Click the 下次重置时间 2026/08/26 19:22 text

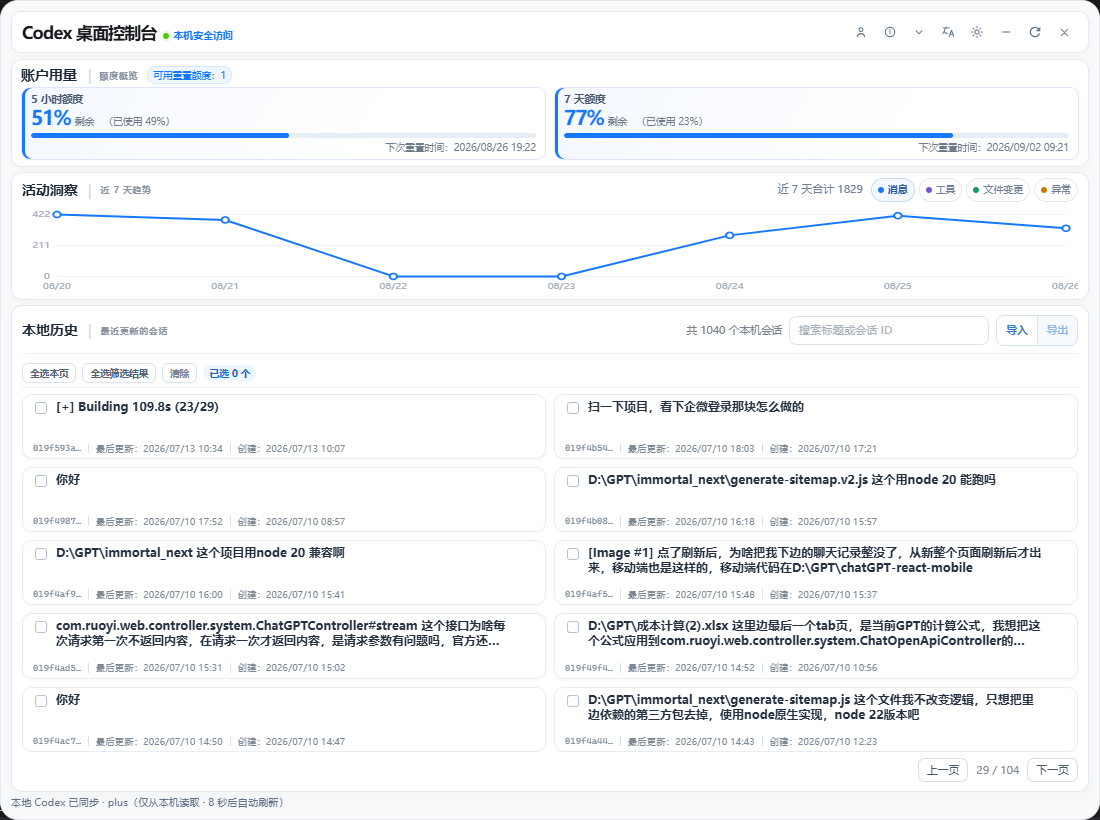click(x=460, y=147)
